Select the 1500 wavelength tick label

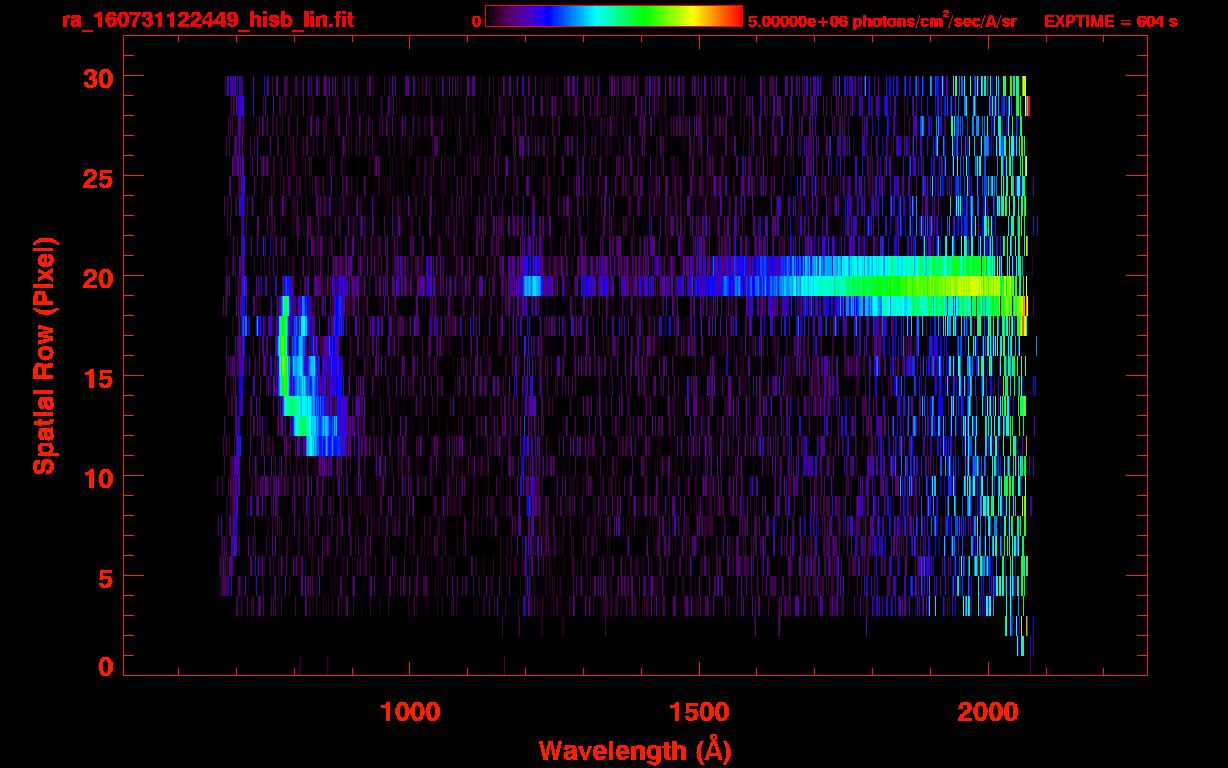coord(699,712)
